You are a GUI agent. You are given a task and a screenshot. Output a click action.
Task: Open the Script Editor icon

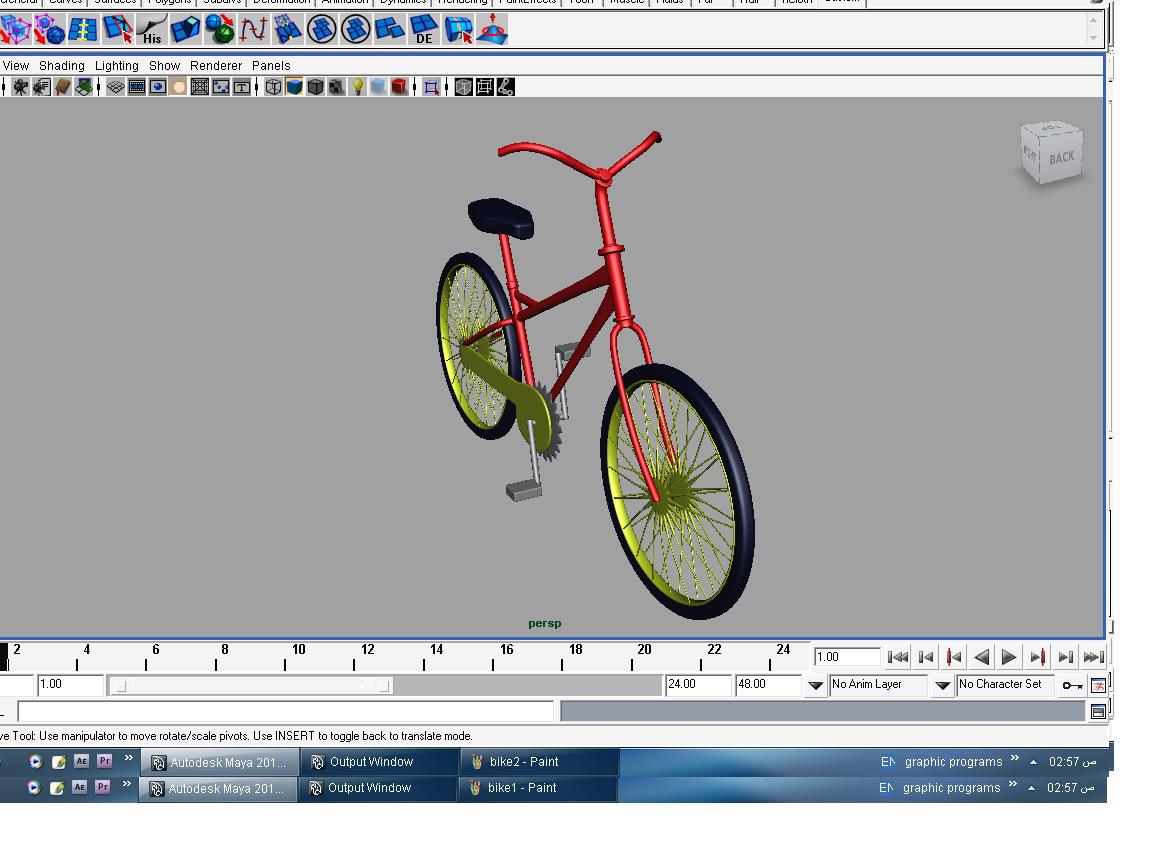coord(1098,711)
